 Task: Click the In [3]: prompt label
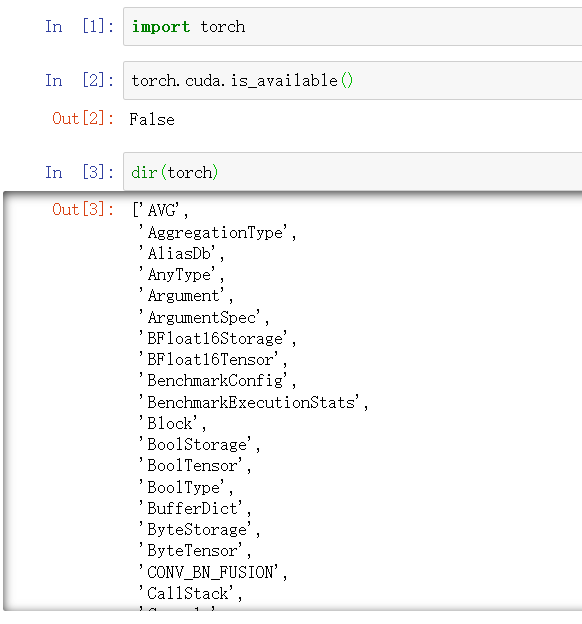tap(79, 172)
